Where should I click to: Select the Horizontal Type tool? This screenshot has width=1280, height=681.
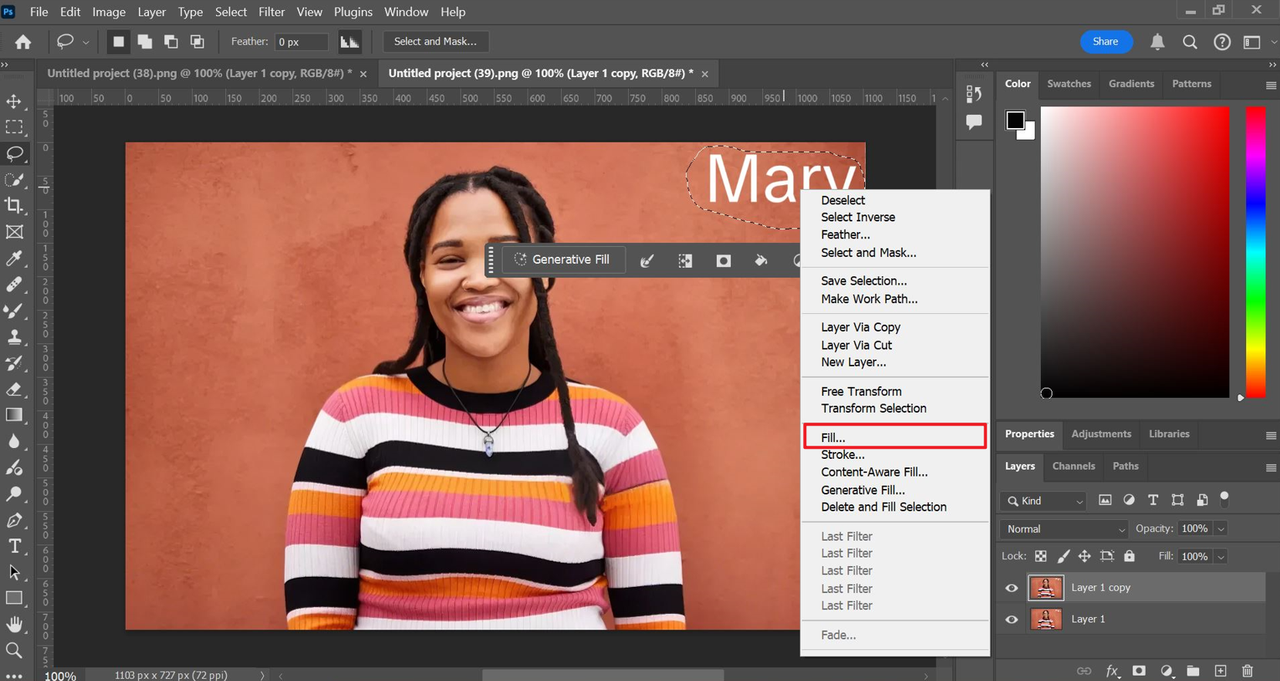(x=14, y=546)
